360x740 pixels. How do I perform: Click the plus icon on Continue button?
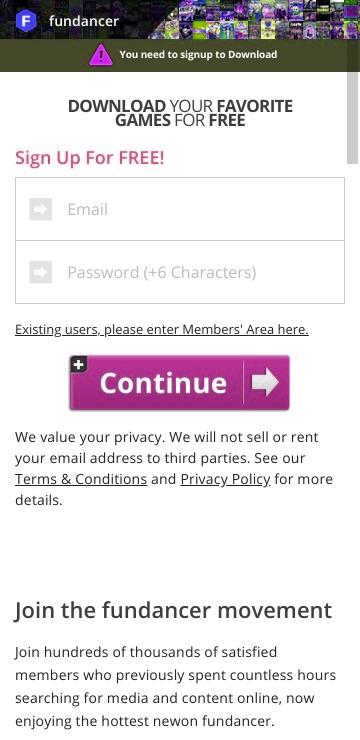[x=79, y=364]
